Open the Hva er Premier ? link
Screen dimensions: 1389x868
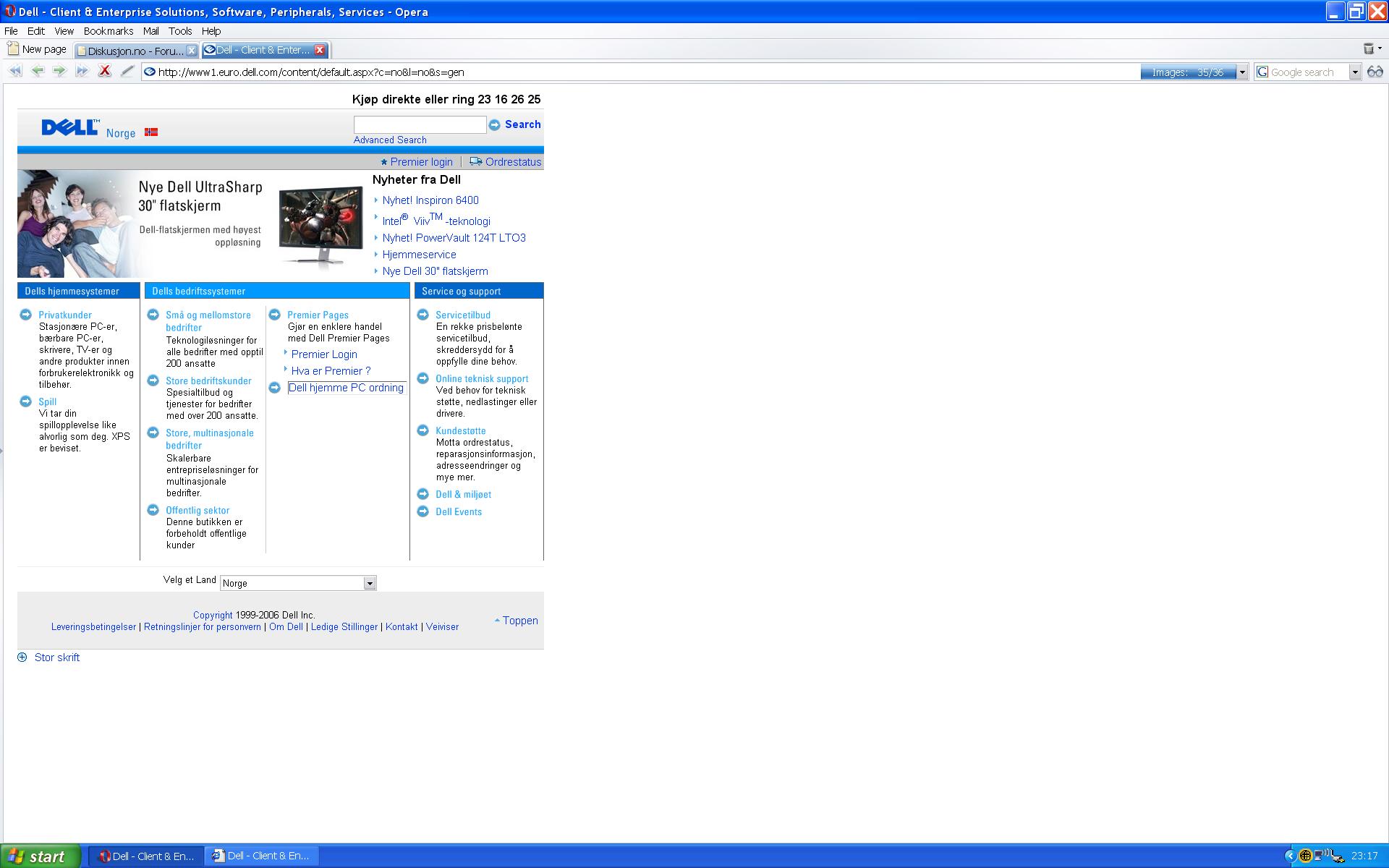(331, 371)
